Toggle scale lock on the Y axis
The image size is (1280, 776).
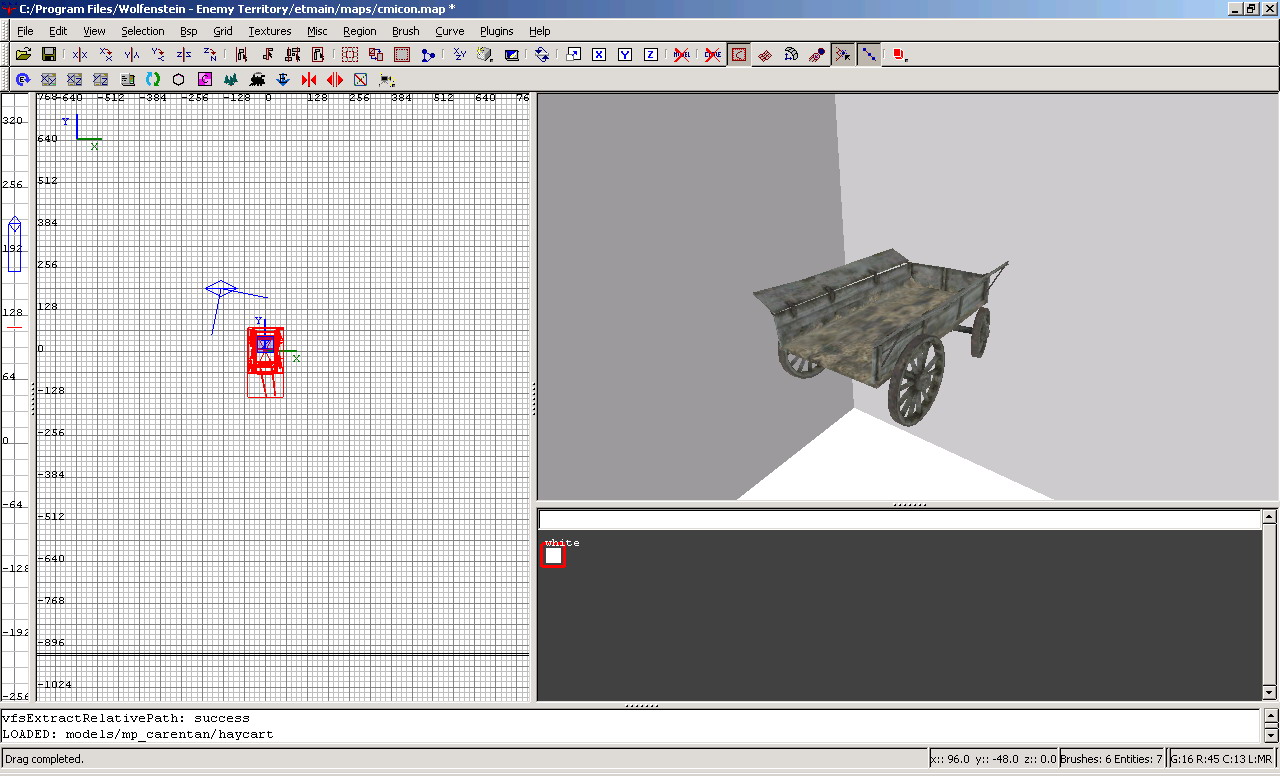click(x=625, y=54)
